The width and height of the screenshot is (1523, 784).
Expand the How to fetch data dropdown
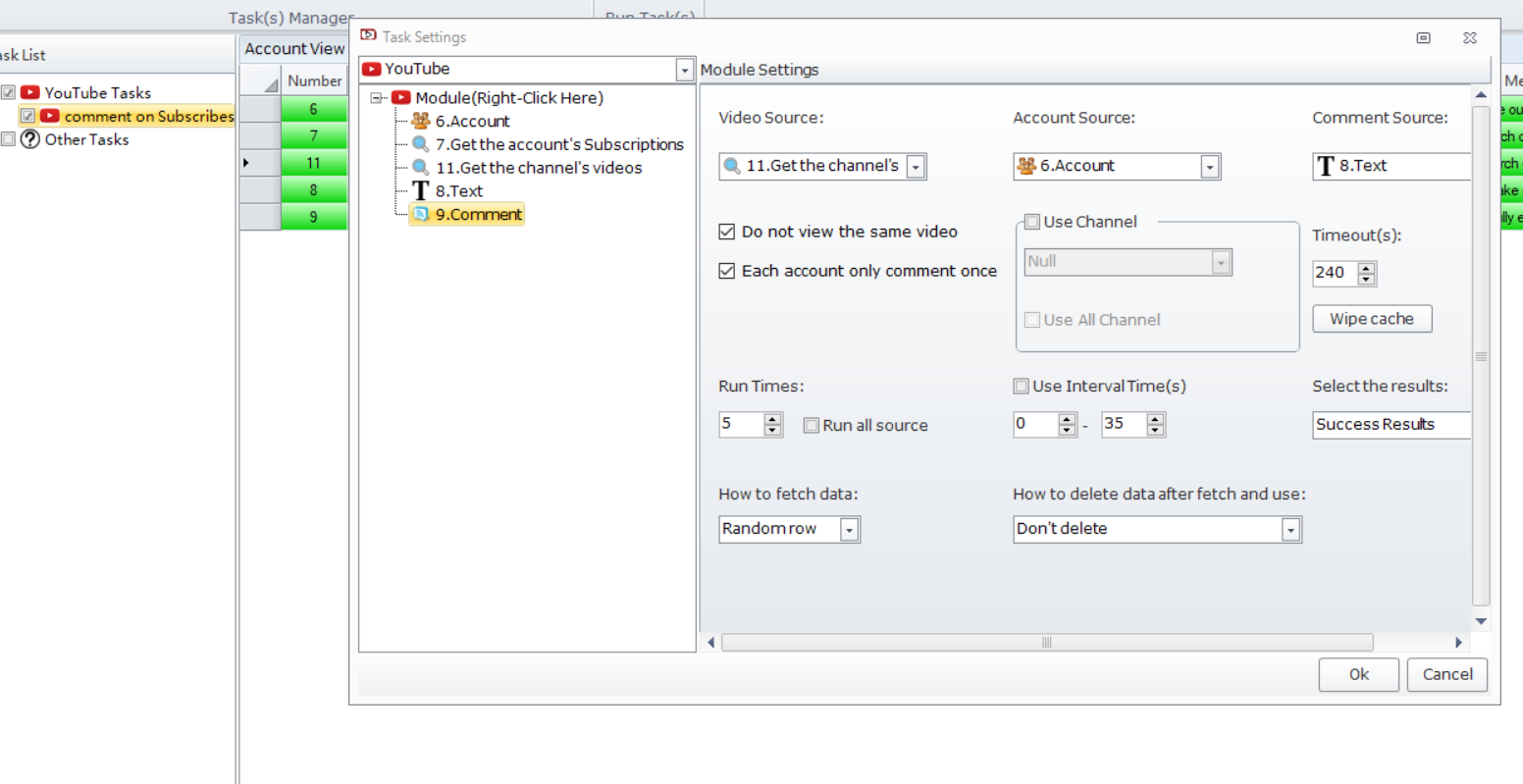[x=849, y=530]
